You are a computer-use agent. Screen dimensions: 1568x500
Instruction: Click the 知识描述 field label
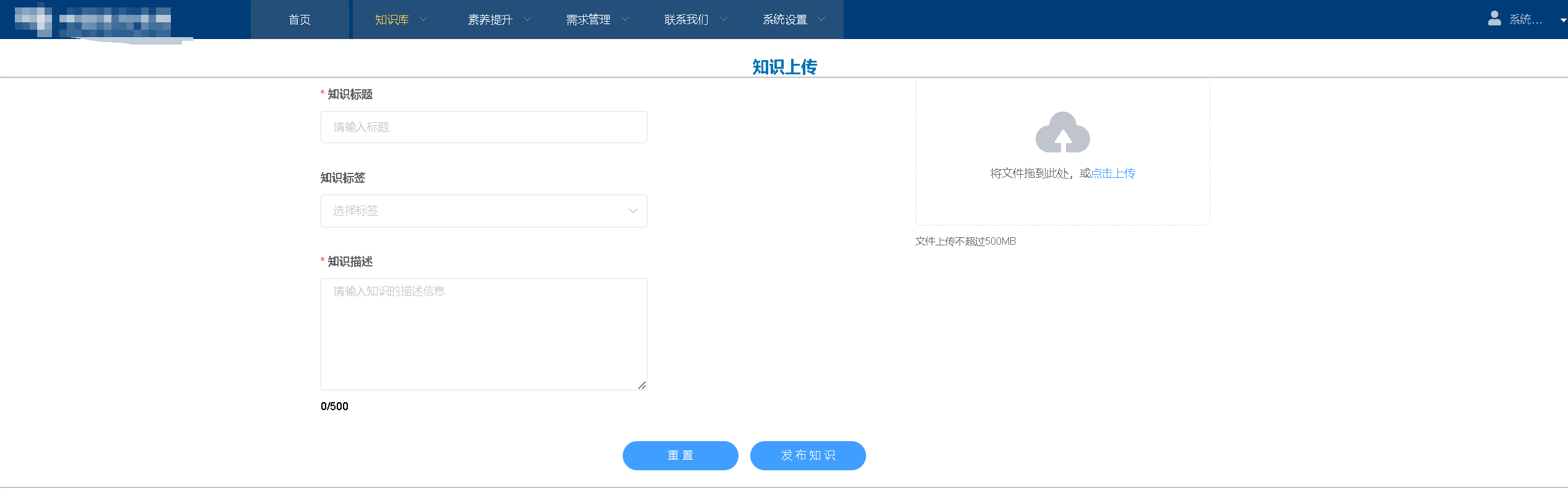(x=350, y=261)
